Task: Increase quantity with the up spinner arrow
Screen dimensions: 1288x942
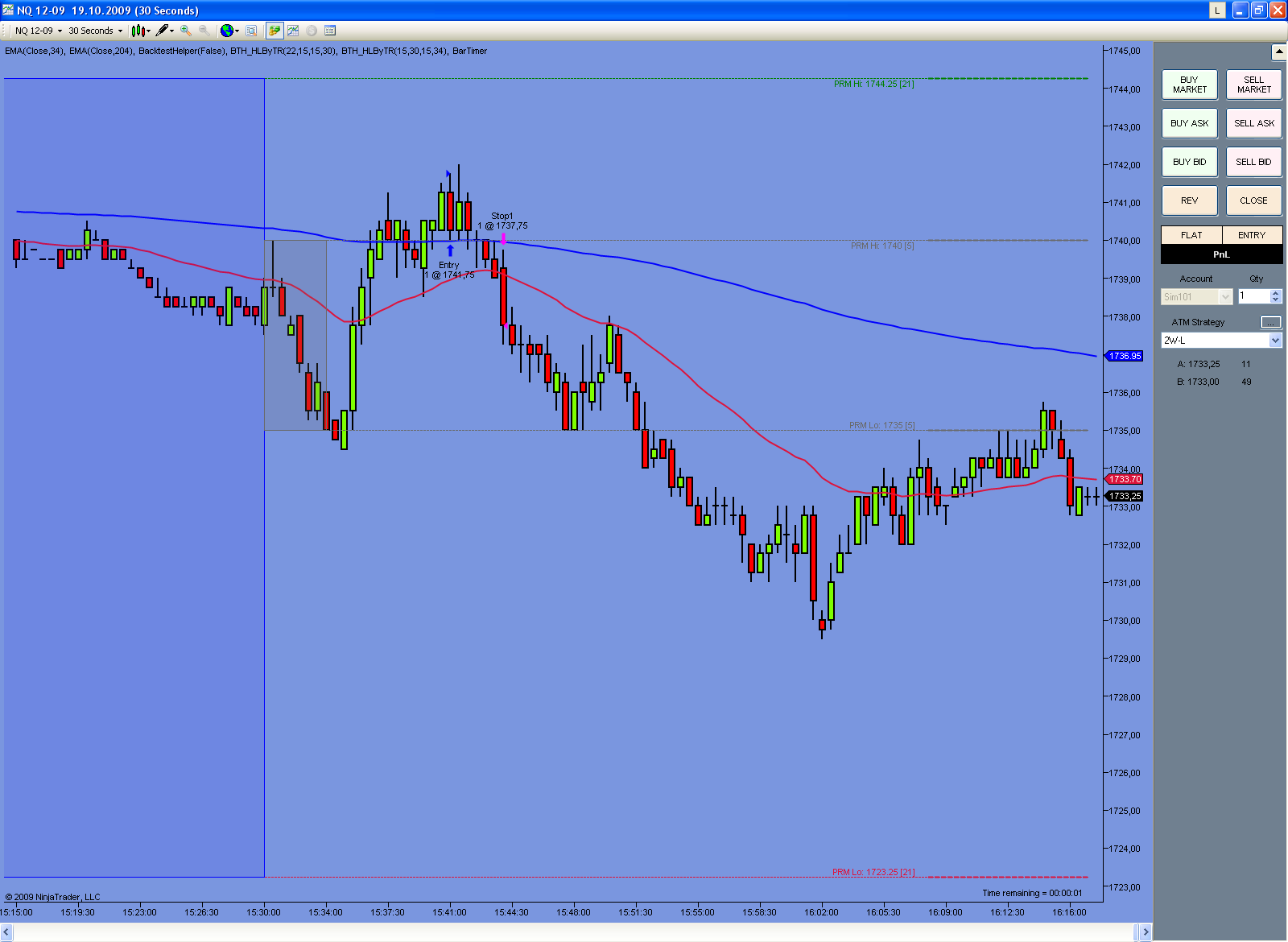Action: [x=1276, y=293]
